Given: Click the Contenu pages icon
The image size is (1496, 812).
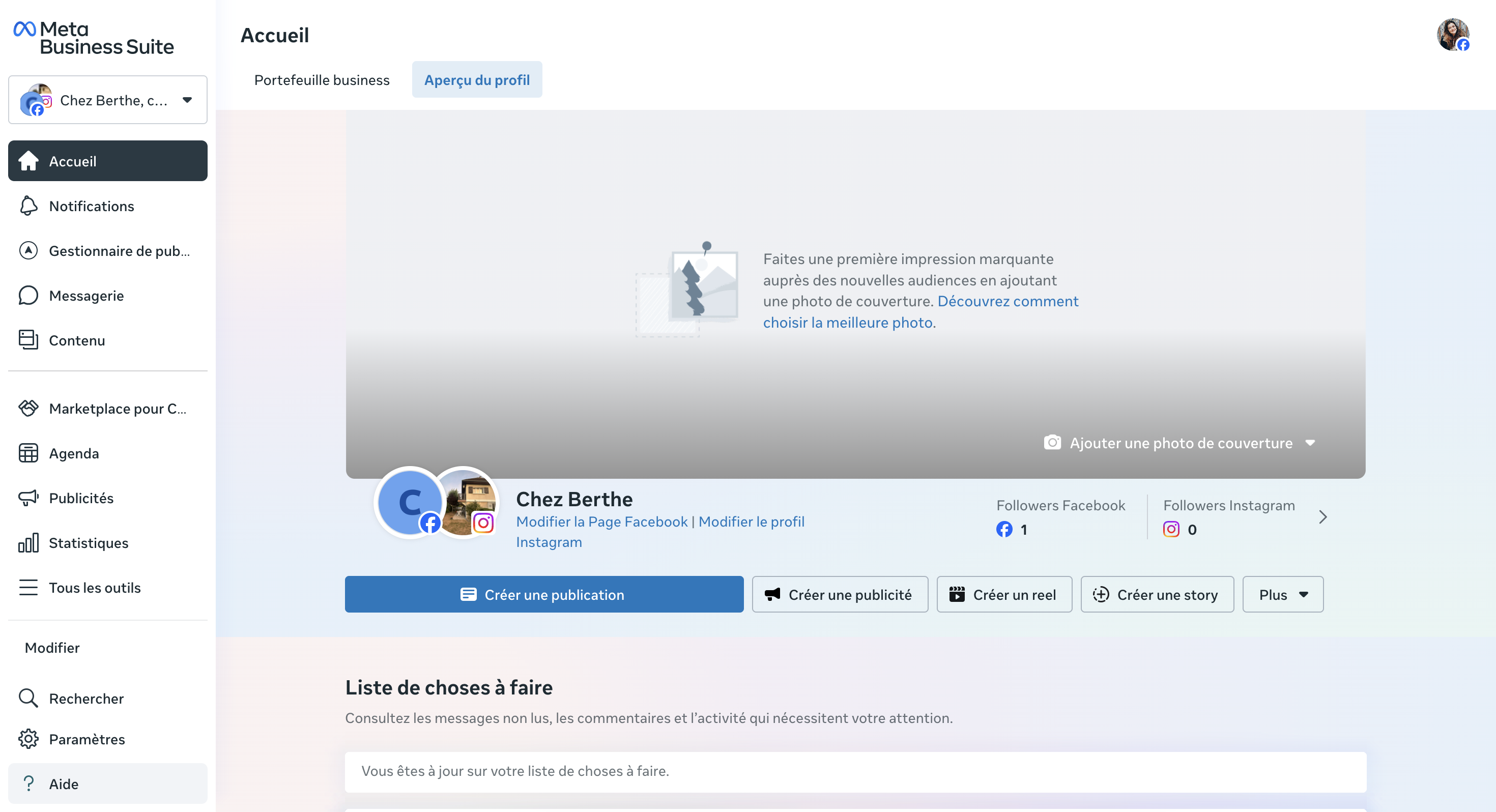Looking at the screenshot, I should coord(28,340).
